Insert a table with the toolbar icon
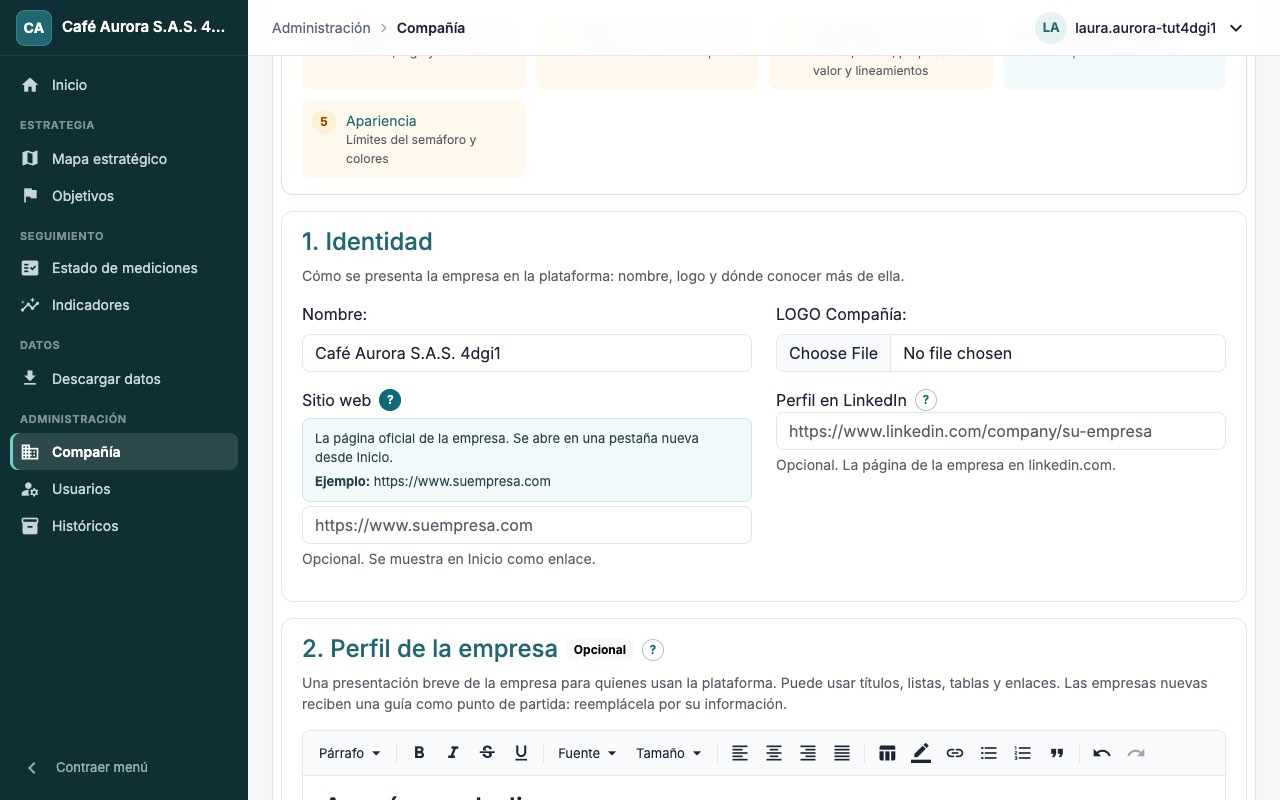Image resolution: width=1280 pixels, height=800 pixels. (x=887, y=753)
